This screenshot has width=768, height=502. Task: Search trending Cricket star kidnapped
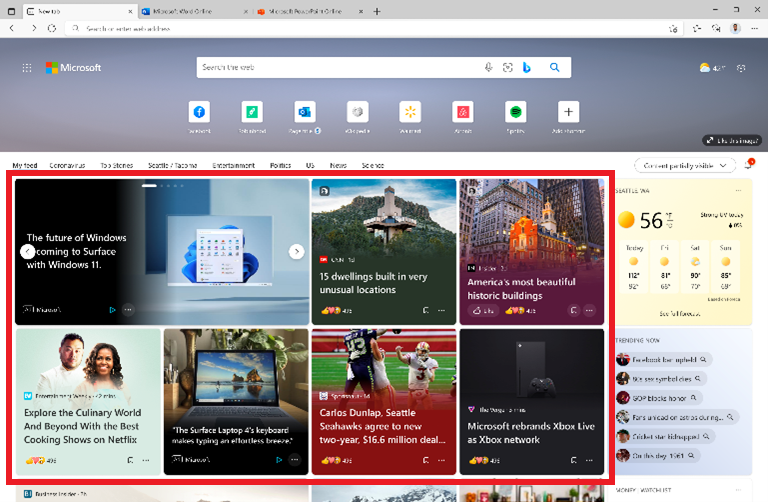[666, 436]
